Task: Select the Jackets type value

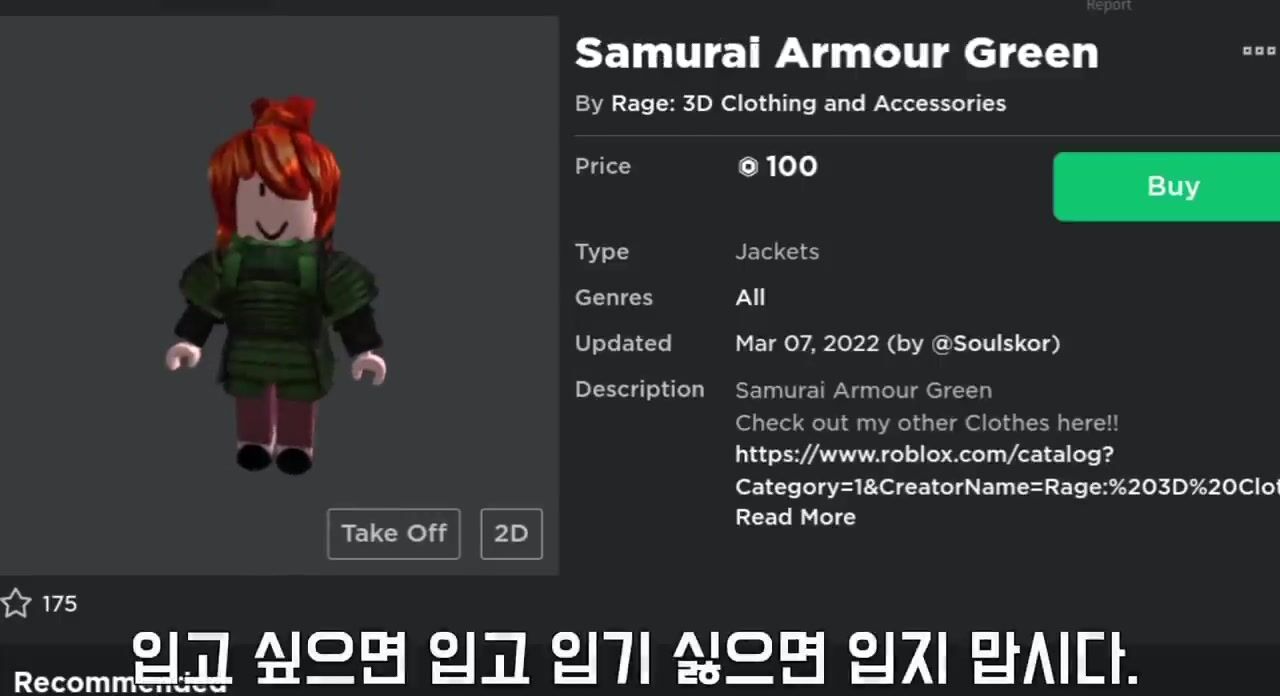Action: coord(777,252)
